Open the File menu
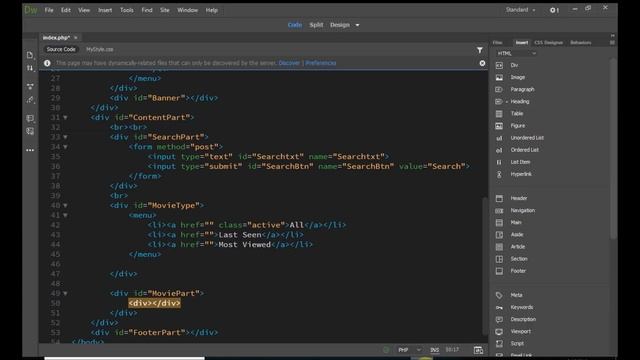Screen dimensions: 640x360 (49, 10)
